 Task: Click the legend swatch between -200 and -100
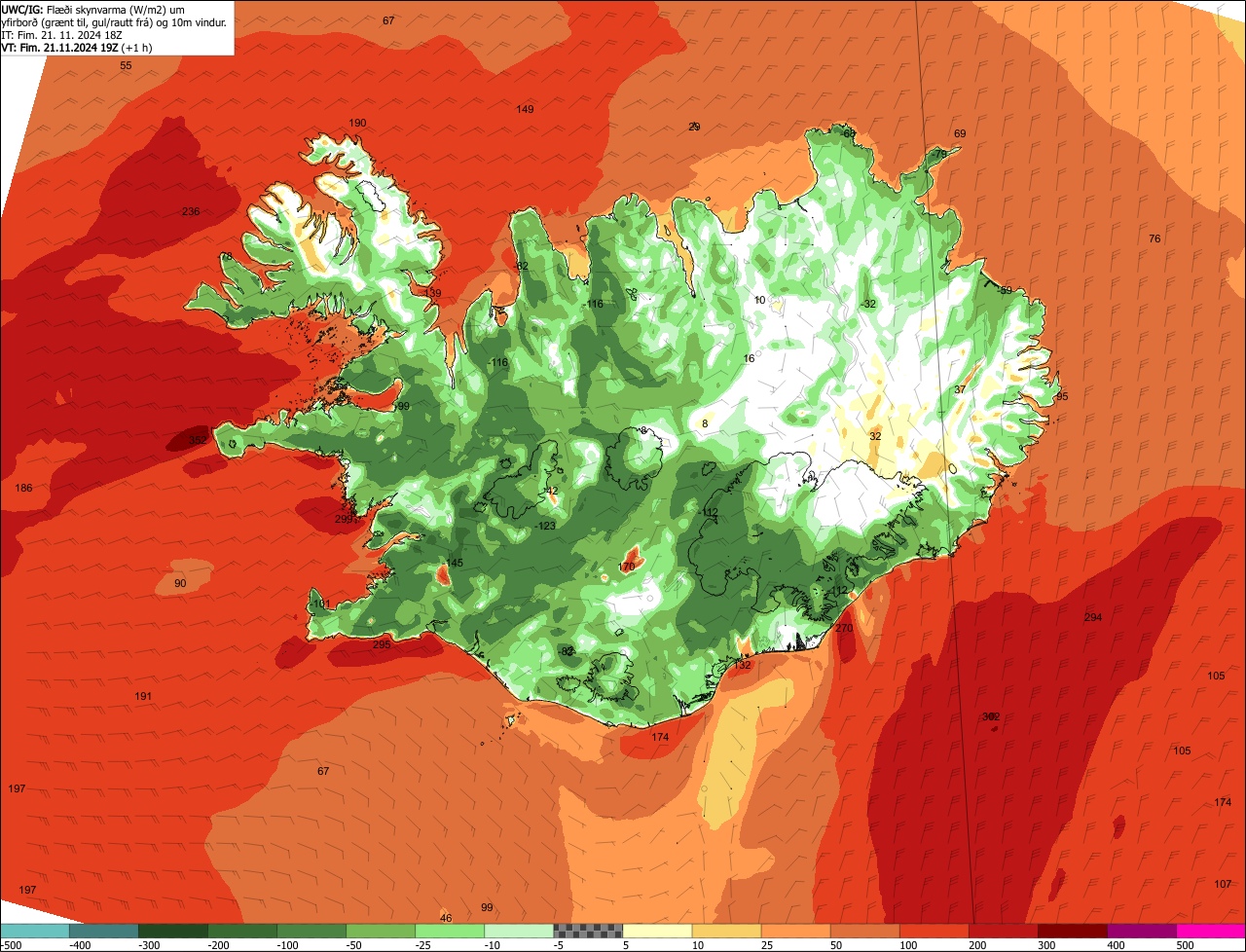coord(242,931)
